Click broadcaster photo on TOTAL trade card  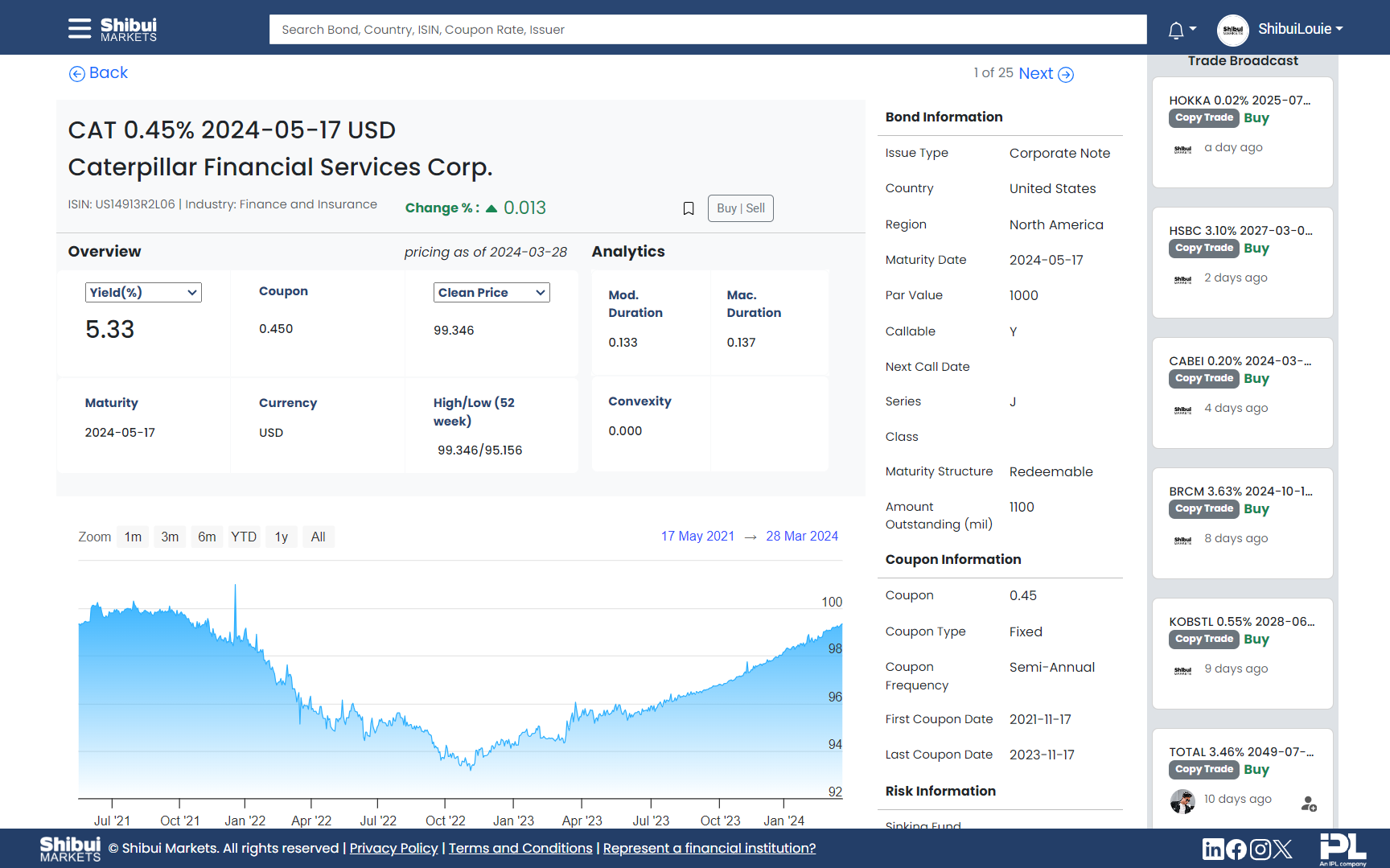[x=1182, y=801]
